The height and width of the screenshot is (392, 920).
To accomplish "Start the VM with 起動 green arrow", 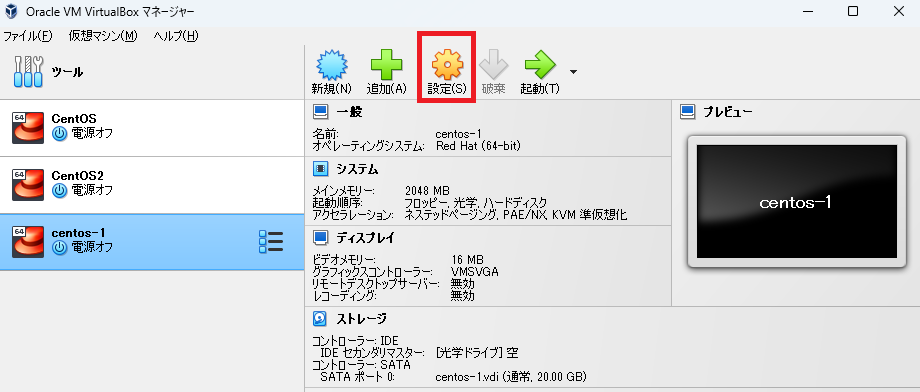I will click(x=540, y=65).
